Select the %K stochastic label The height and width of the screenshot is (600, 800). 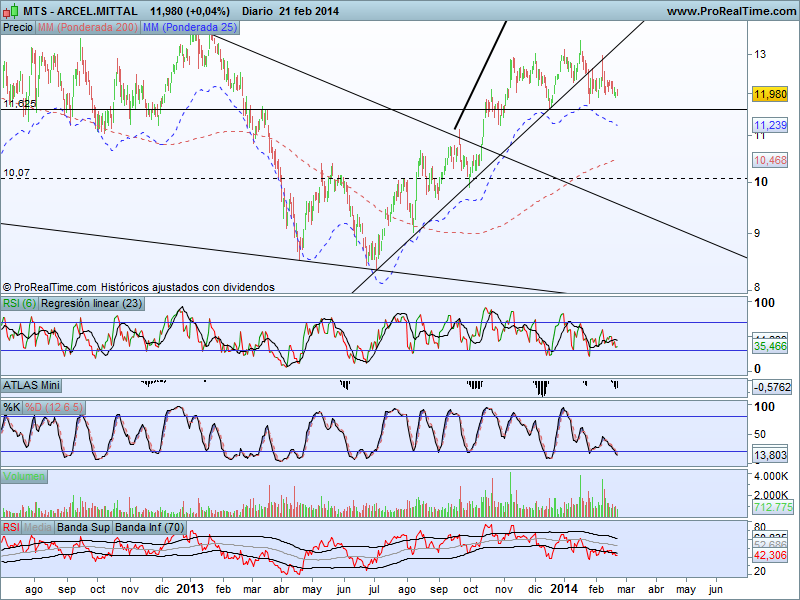click(12, 407)
